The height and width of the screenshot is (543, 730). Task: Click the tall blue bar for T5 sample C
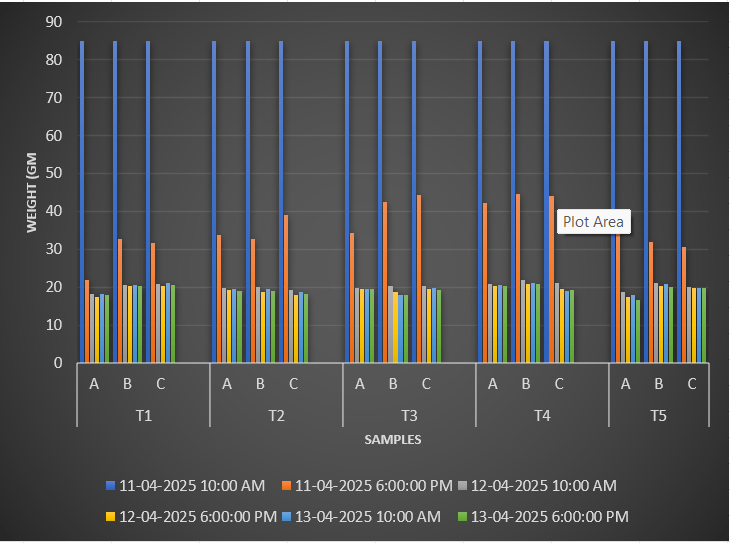tap(679, 200)
